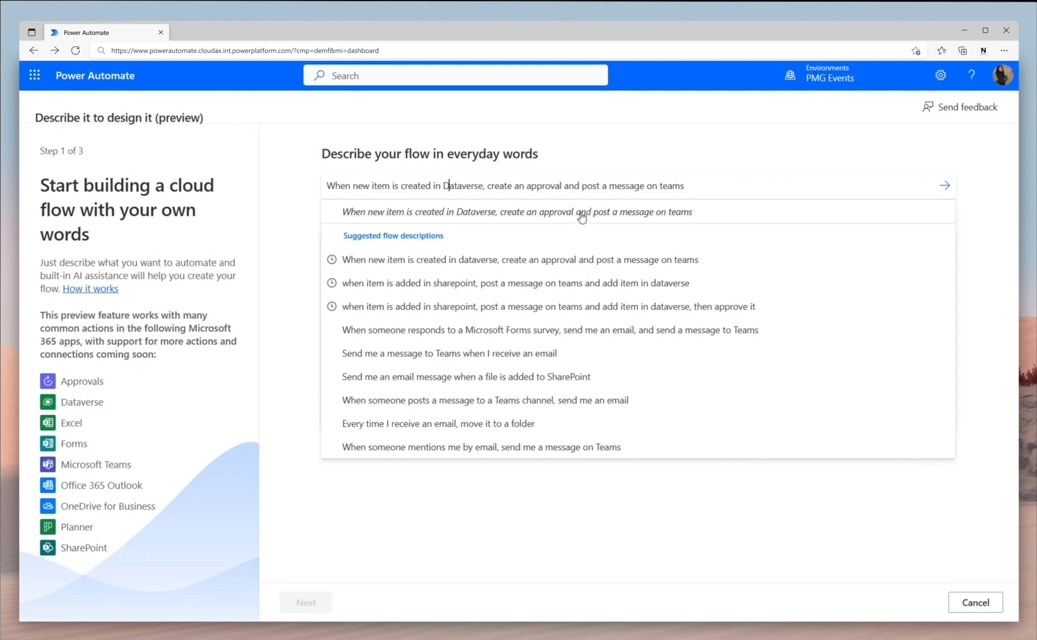Image resolution: width=1037 pixels, height=640 pixels.
Task: Click the Approvals app icon
Action: coord(48,381)
